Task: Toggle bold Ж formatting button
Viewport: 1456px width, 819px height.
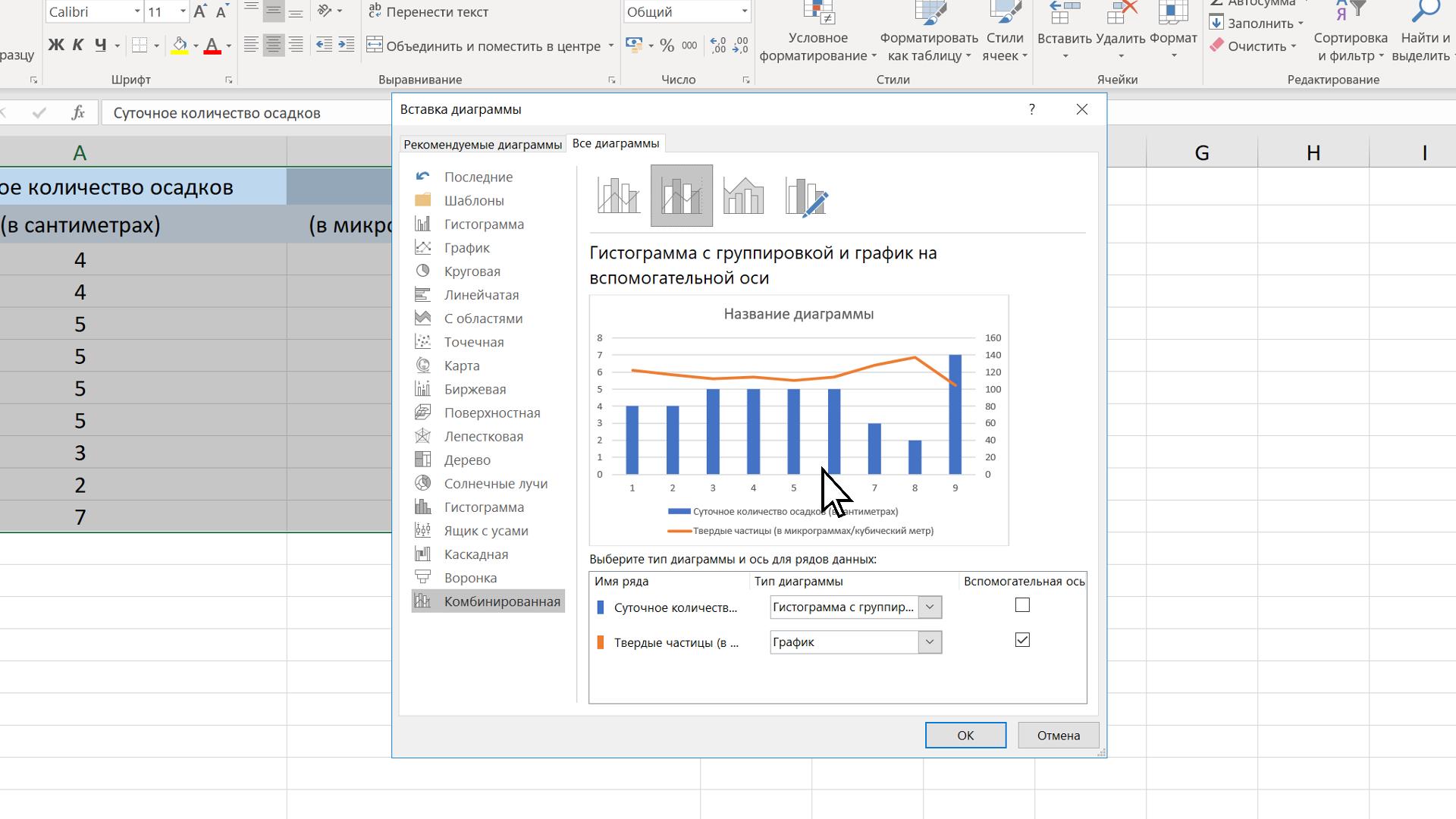Action: pyautogui.click(x=55, y=45)
